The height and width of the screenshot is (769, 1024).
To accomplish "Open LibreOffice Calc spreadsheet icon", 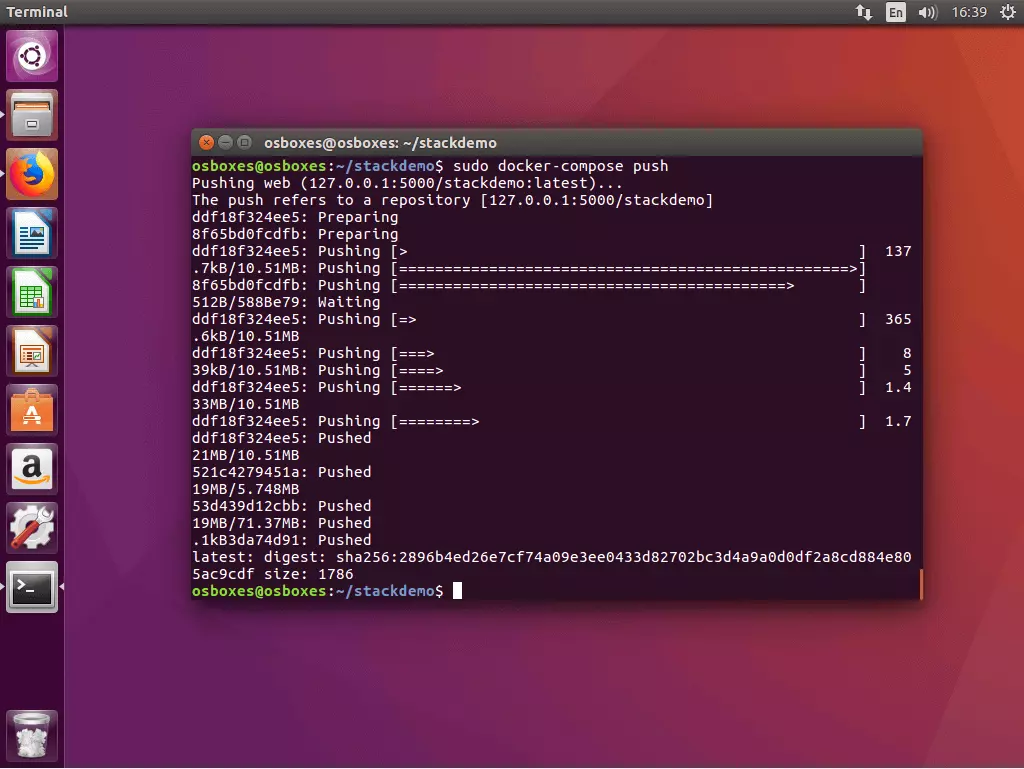I will (x=32, y=292).
